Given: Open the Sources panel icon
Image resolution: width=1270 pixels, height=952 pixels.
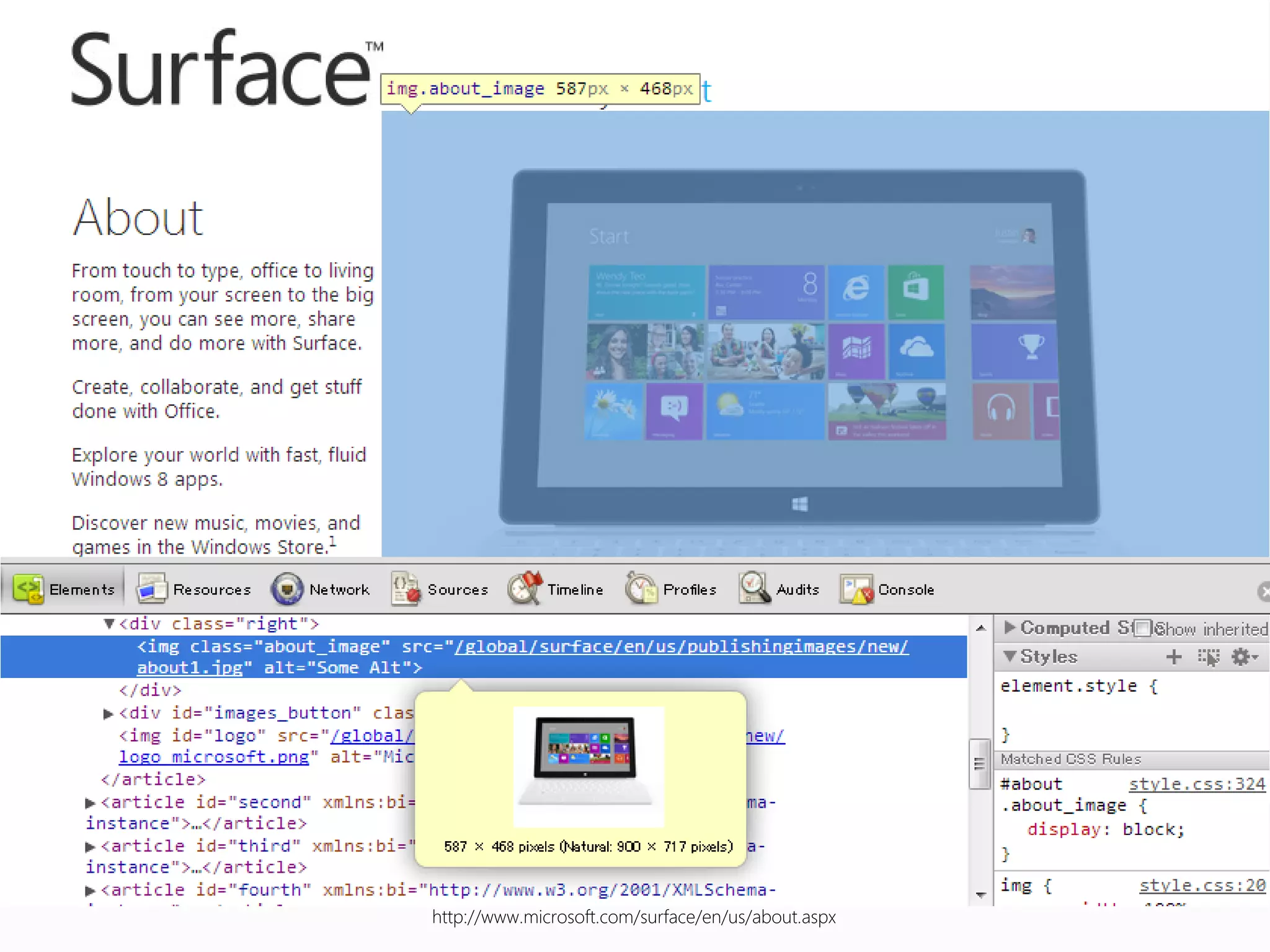Looking at the screenshot, I should (406, 589).
